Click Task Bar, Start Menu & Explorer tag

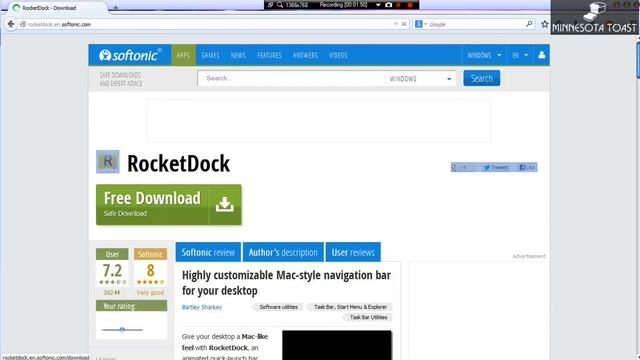[x=350, y=307]
